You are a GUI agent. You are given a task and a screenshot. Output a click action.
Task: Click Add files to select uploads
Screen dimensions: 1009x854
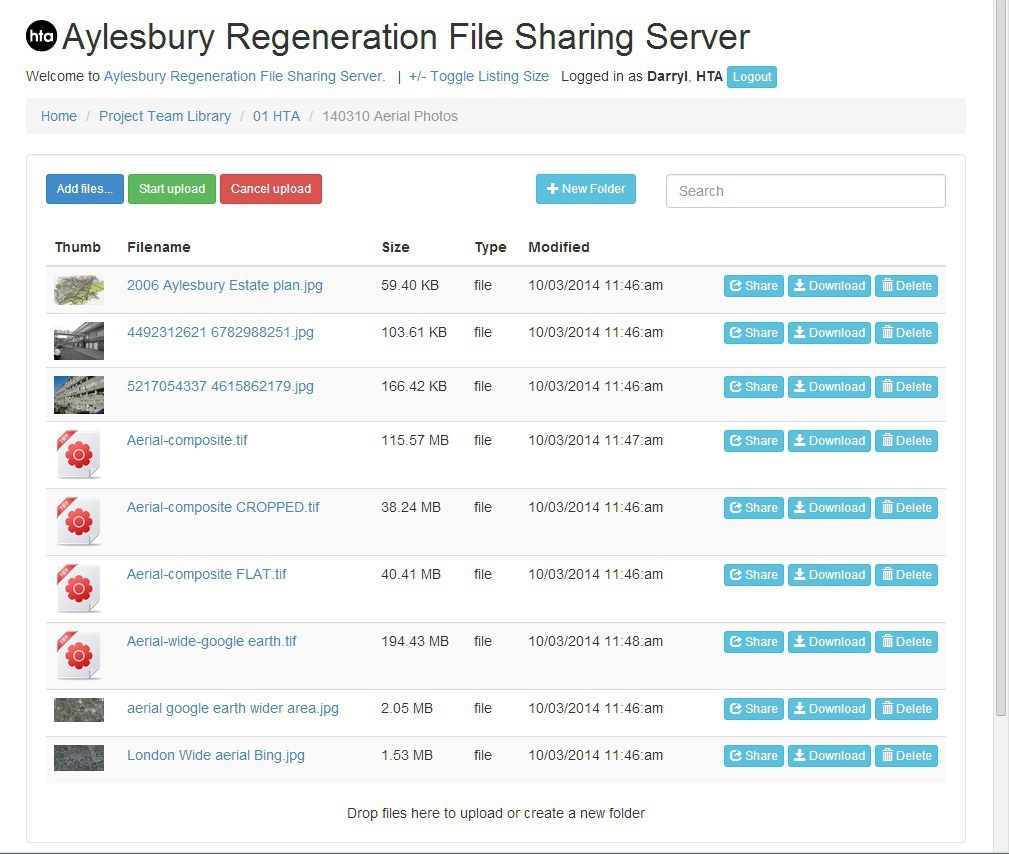(x=84, y=189)
